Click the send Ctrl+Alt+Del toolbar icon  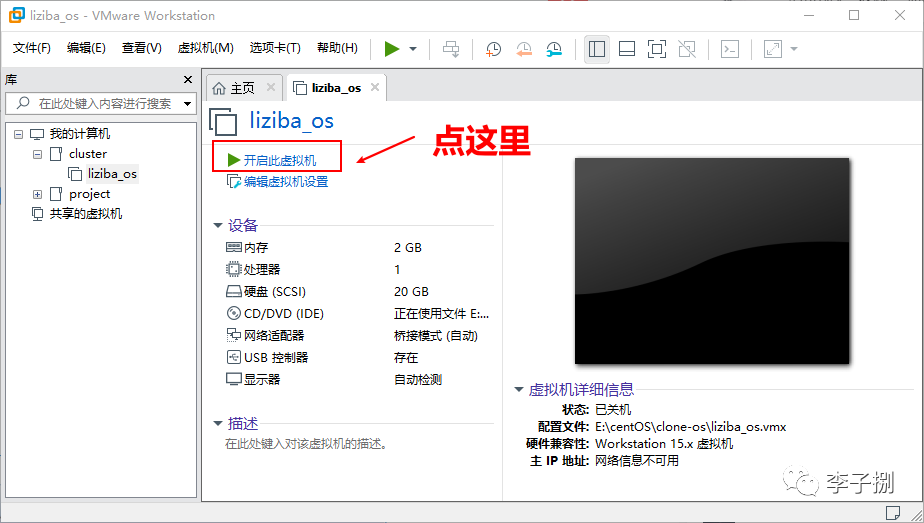pos(451,49)
